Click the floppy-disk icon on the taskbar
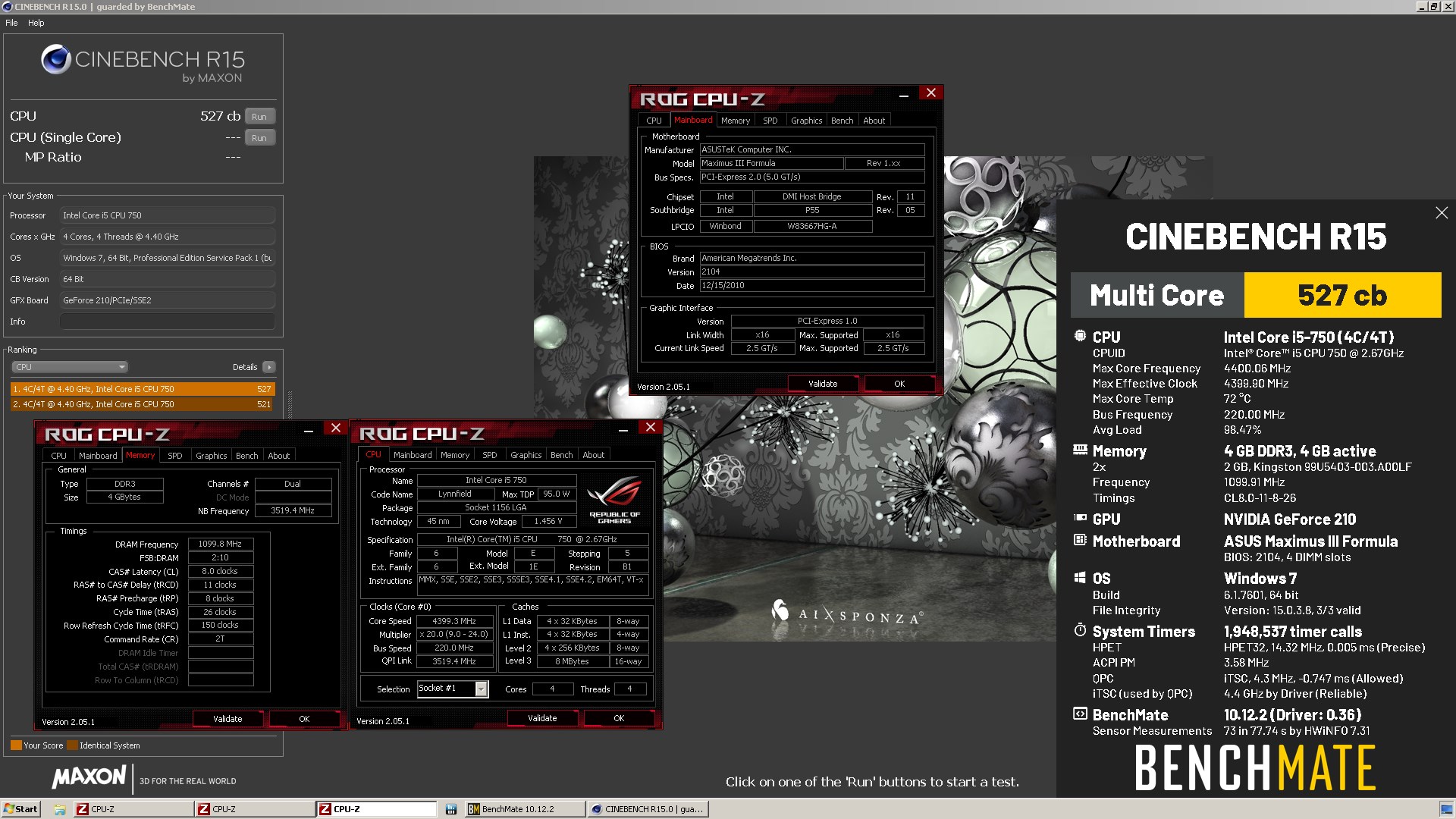The height and width of the screenshot is (819, 1456). click(x=450, y=809)
